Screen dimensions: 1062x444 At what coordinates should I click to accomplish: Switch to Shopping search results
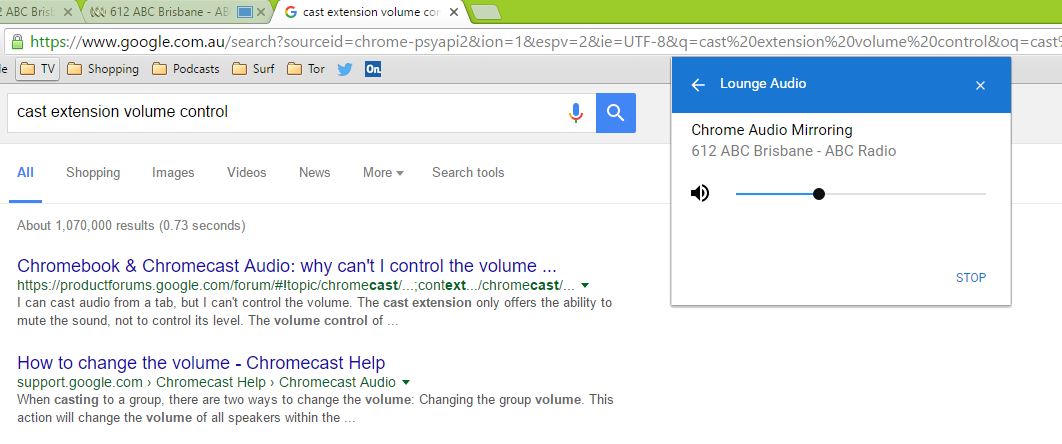(x=93, y=173)
